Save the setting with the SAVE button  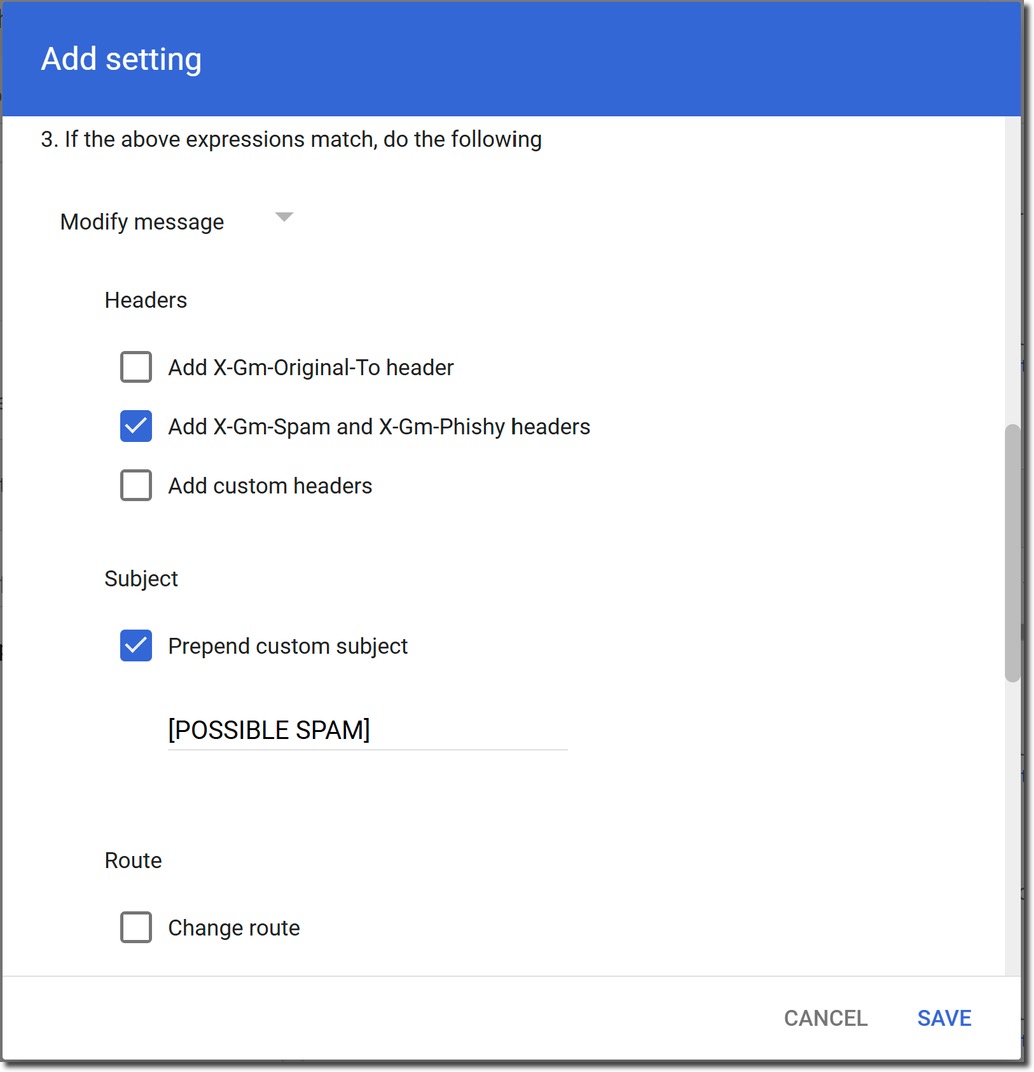[944, 1018]
